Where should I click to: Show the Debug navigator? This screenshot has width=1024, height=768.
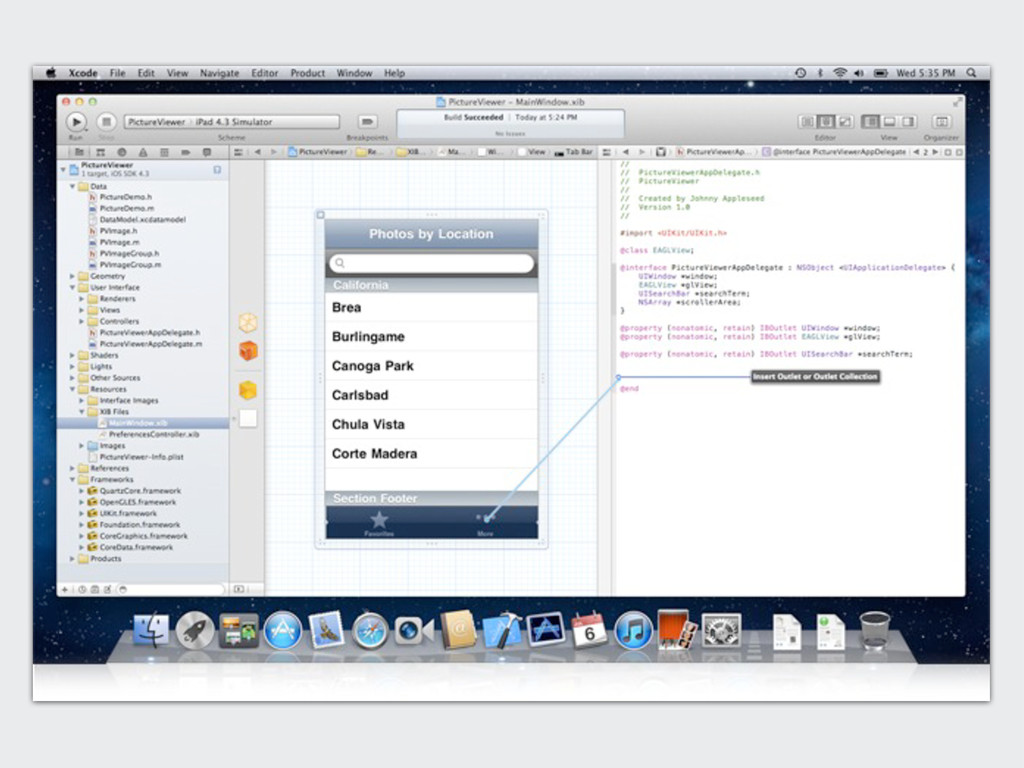click(165, 152)
